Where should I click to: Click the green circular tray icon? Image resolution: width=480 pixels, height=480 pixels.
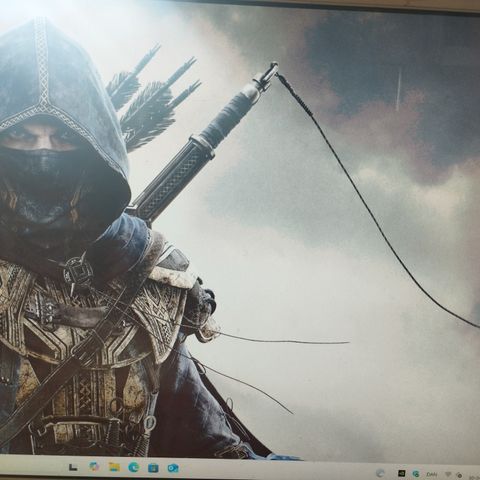click(416, 474)
